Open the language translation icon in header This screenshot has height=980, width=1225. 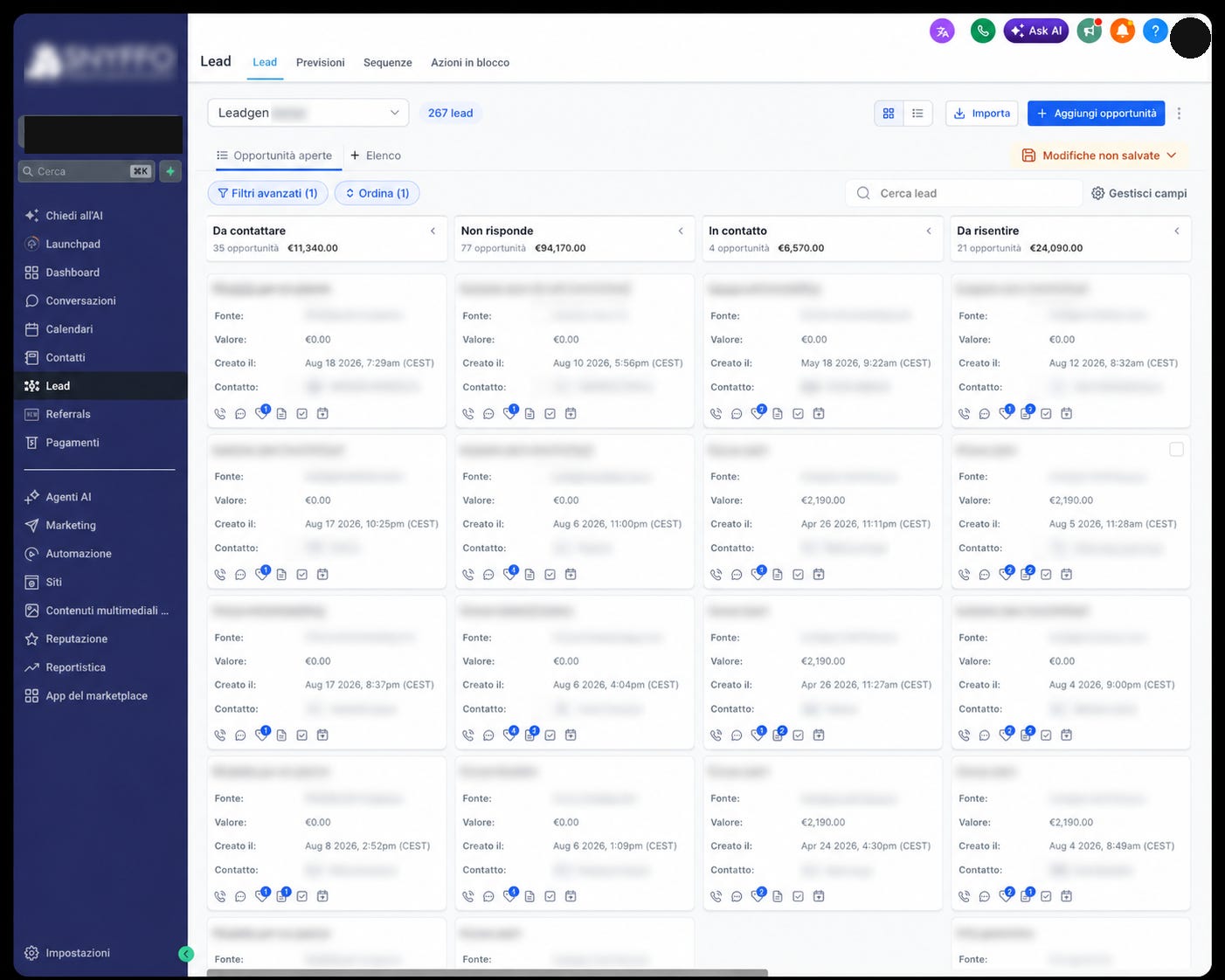pos(942,31)
